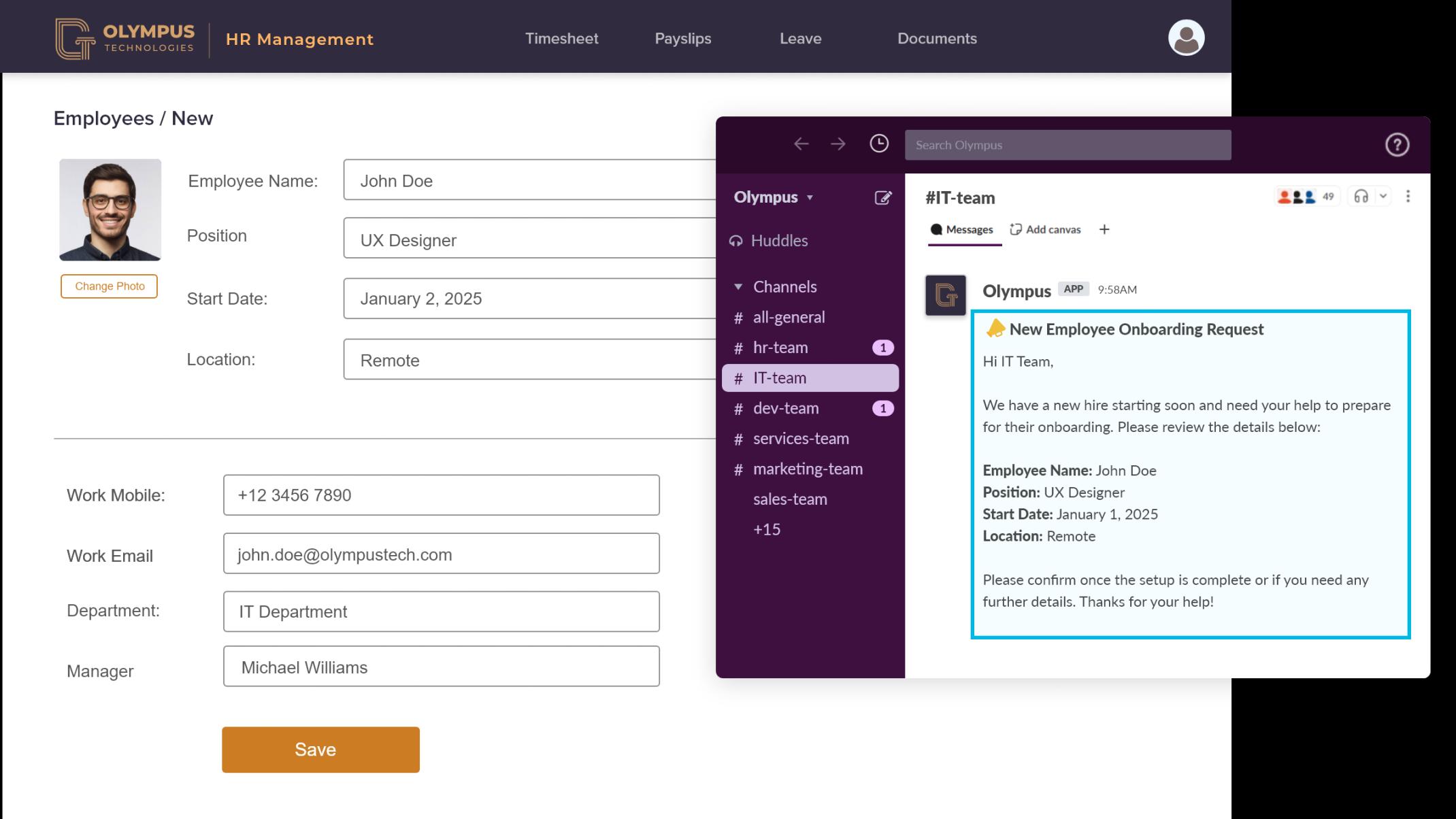
Task: Start a huddle with the headphones icon
Action: click(1361, 196)
